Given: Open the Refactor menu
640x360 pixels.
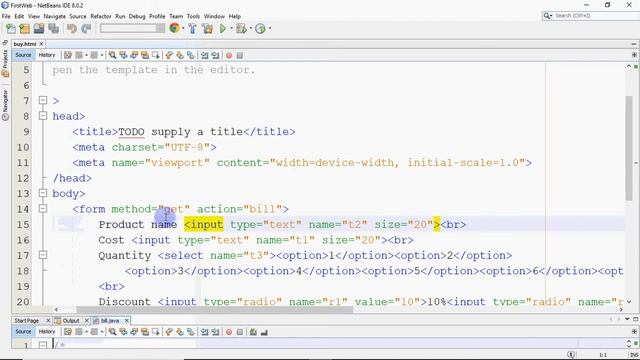Looking at the screenshot, I should [x=101, y=16].
